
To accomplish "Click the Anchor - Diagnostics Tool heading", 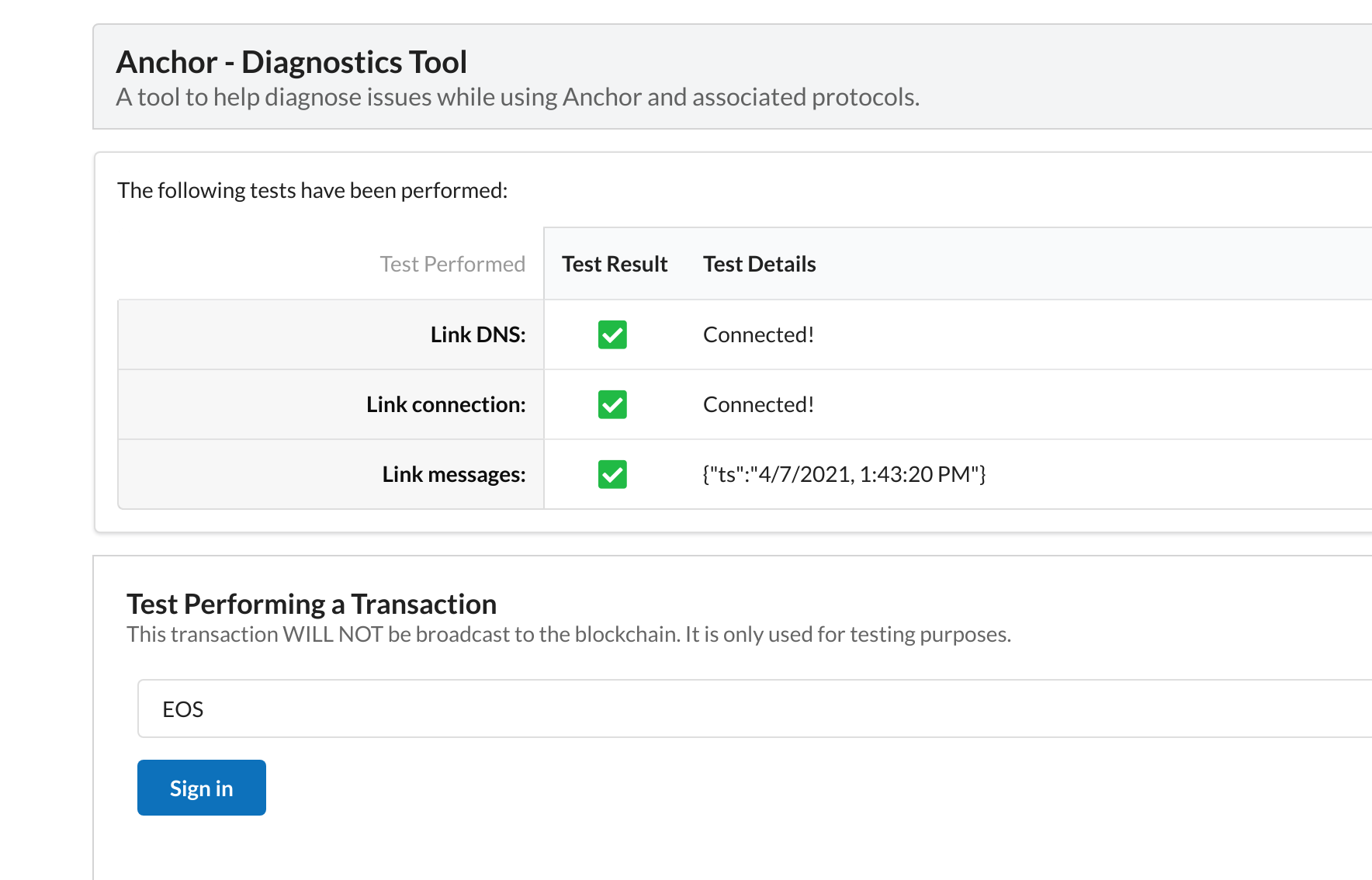I will click(x=292, y=62).
